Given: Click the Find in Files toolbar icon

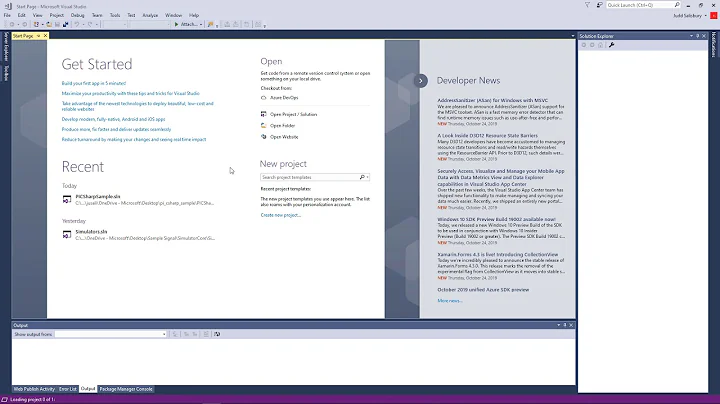Looking at the screenshot, I should 210,24.
